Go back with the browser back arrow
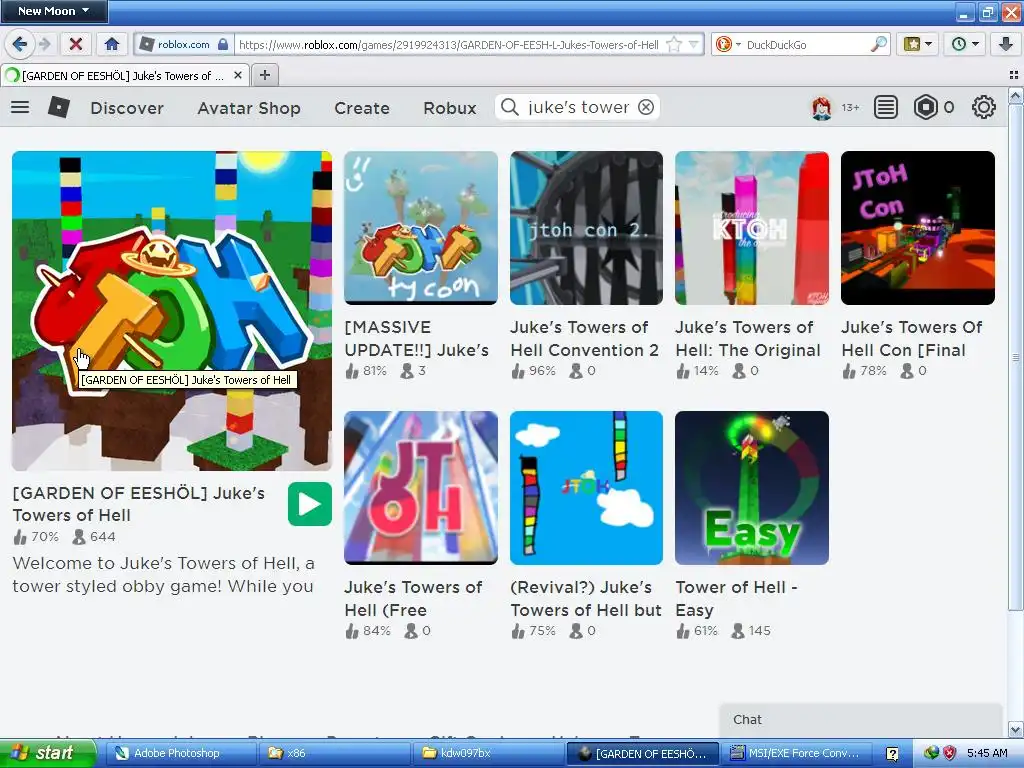 pos(20,44)
